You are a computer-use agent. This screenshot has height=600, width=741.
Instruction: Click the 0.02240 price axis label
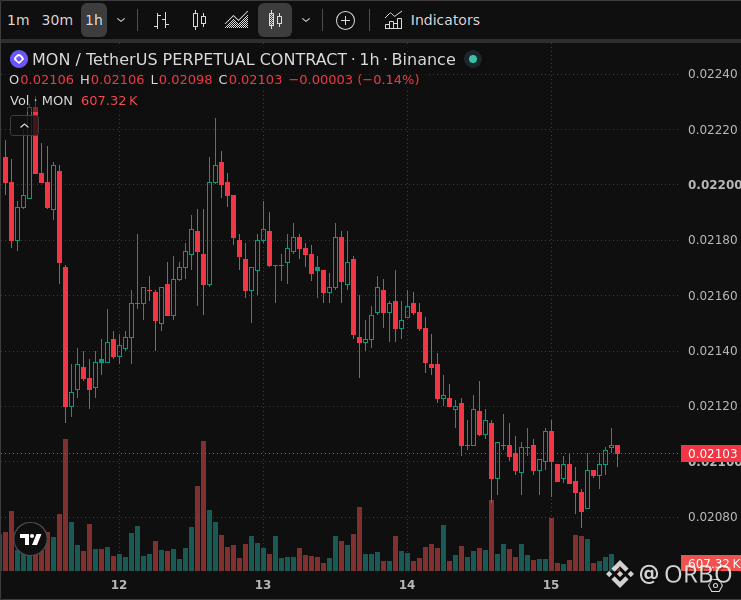pos(713,74)
